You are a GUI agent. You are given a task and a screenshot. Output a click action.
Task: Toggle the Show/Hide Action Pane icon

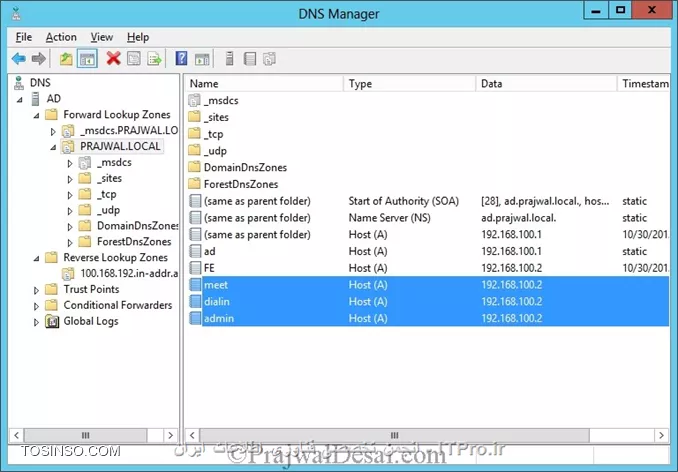click(202, 59)
